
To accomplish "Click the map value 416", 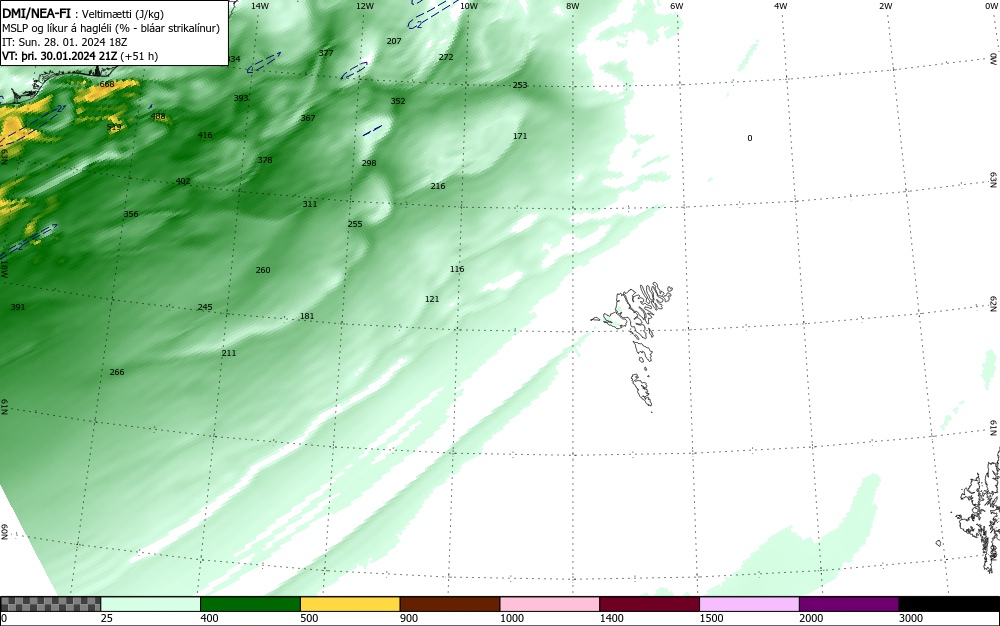I will coord(205,135).
